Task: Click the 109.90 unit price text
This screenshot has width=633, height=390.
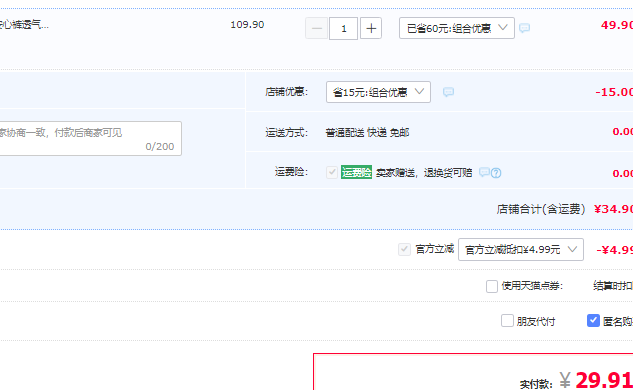Action: tap(247, 25)
